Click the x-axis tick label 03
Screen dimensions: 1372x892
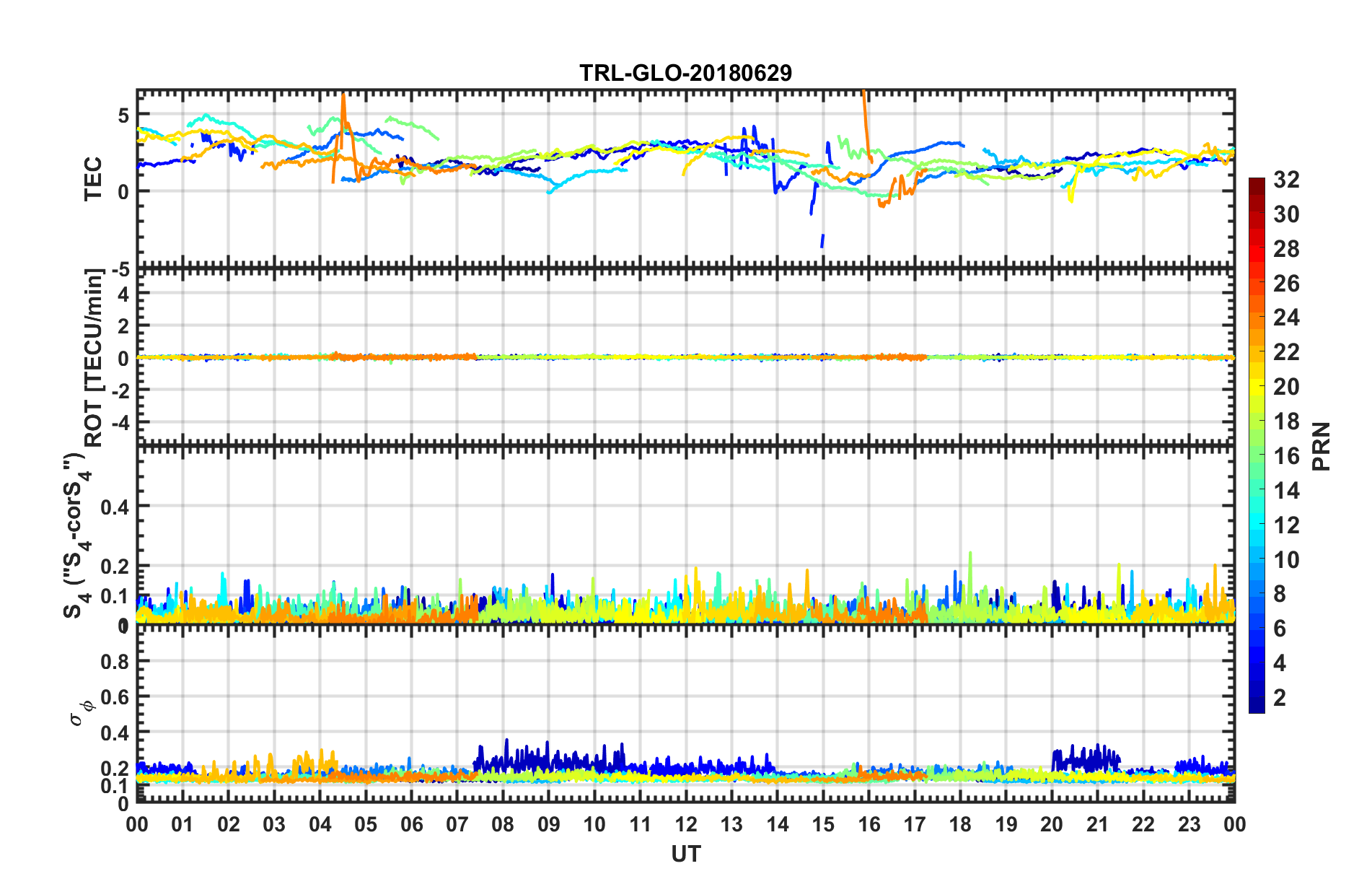[274, 824]
